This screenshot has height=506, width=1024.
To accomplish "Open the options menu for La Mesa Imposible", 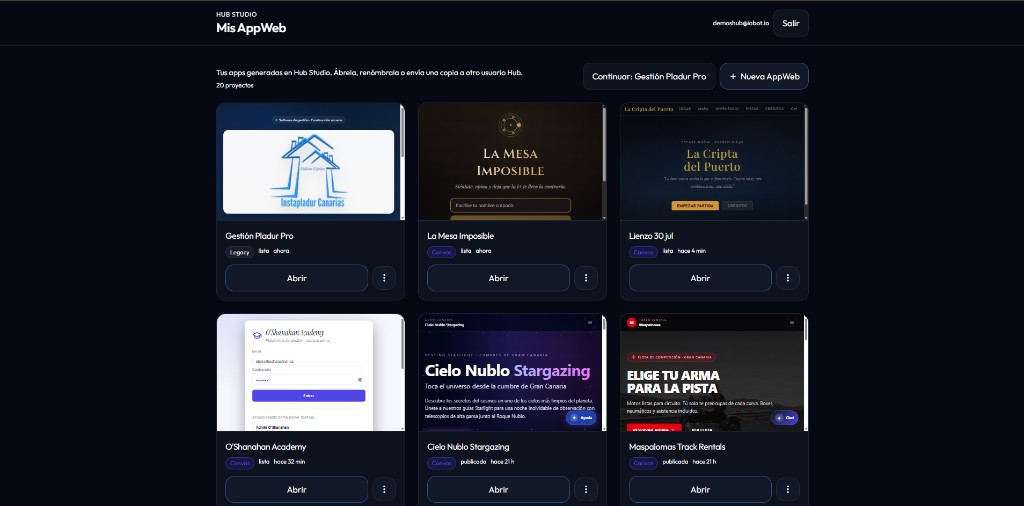I will [586, 278].
